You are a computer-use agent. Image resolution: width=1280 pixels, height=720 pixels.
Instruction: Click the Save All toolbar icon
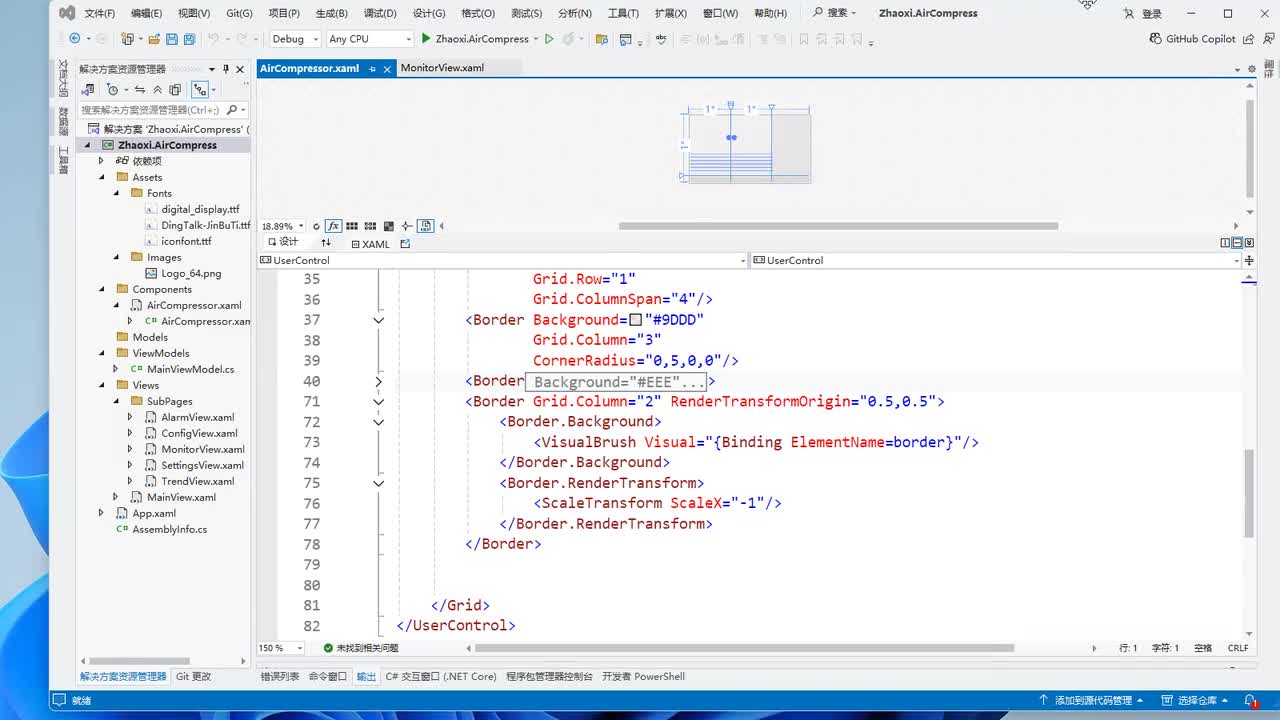pos(188,39)
